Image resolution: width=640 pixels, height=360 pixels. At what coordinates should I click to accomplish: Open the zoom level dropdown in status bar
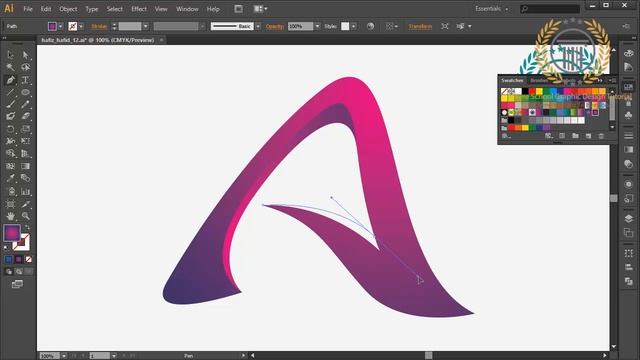(x=64, y=356)
